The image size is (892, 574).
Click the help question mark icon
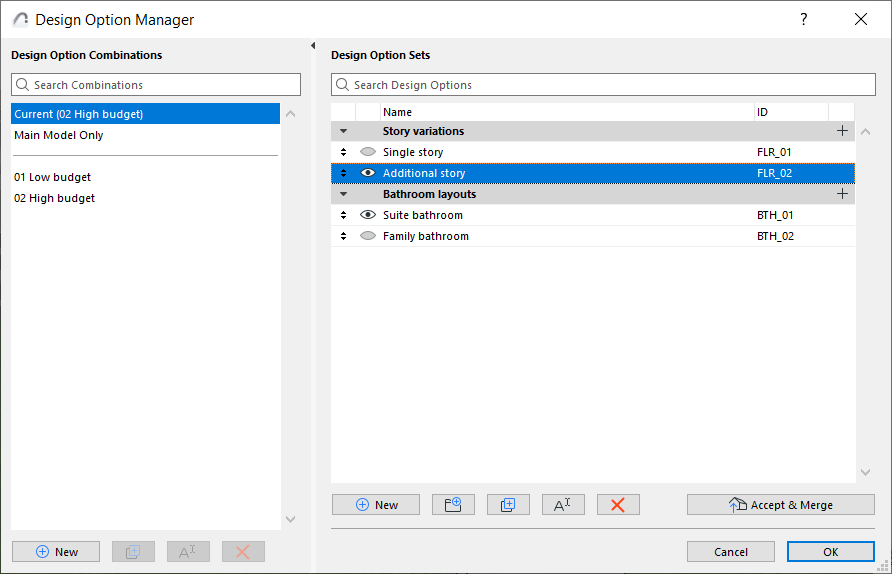pos(803,19)
